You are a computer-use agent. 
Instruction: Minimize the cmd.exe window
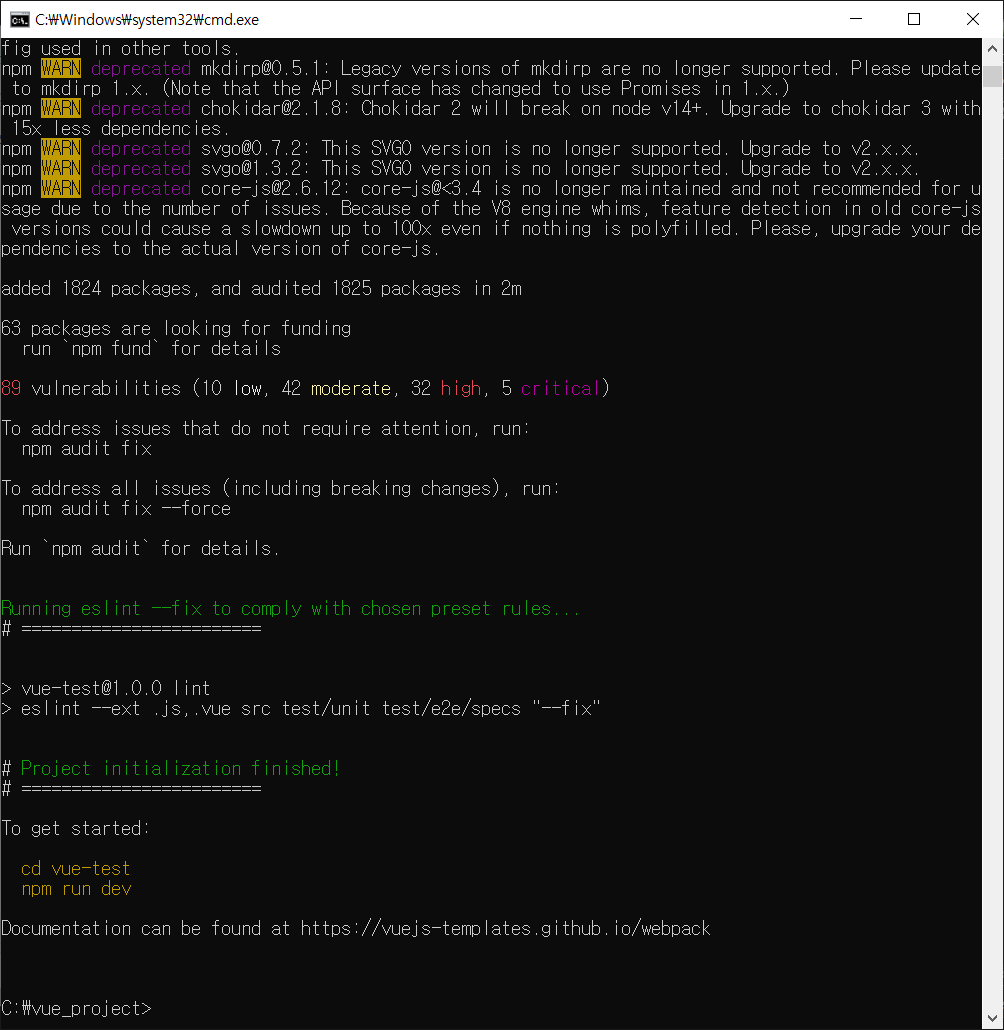point(856,19)
